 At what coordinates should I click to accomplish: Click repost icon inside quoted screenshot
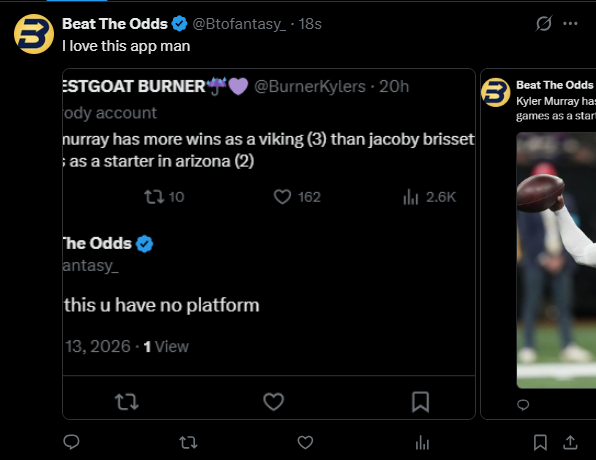[x=127, y=402]
